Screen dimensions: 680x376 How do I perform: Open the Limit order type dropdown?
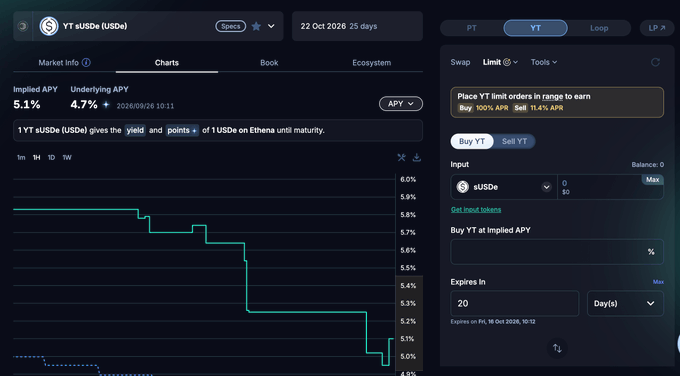click(x=500, y=62)
